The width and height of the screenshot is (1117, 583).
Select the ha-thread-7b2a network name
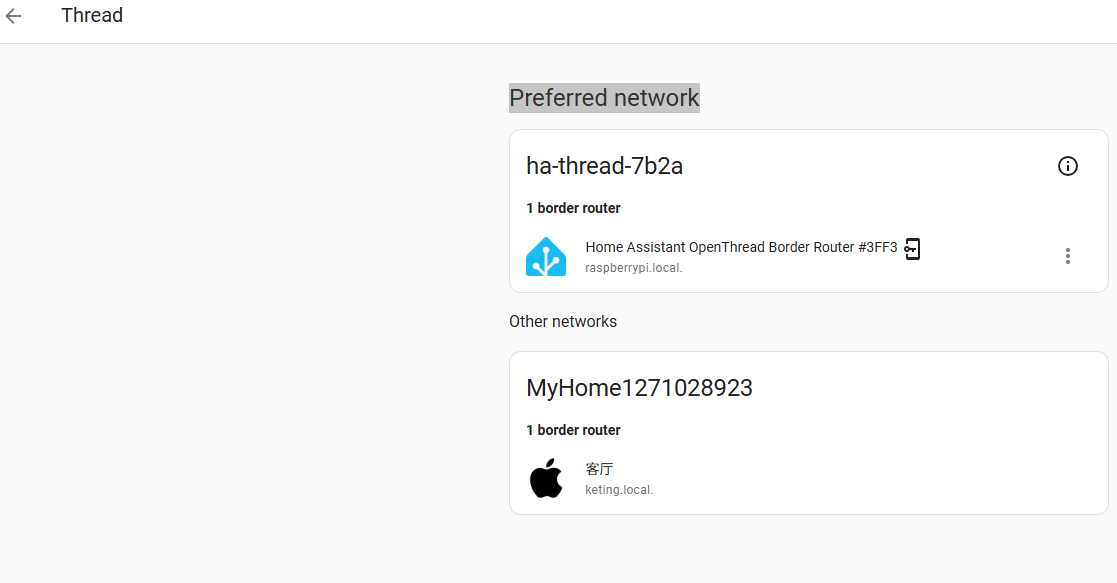coord(604,166)
